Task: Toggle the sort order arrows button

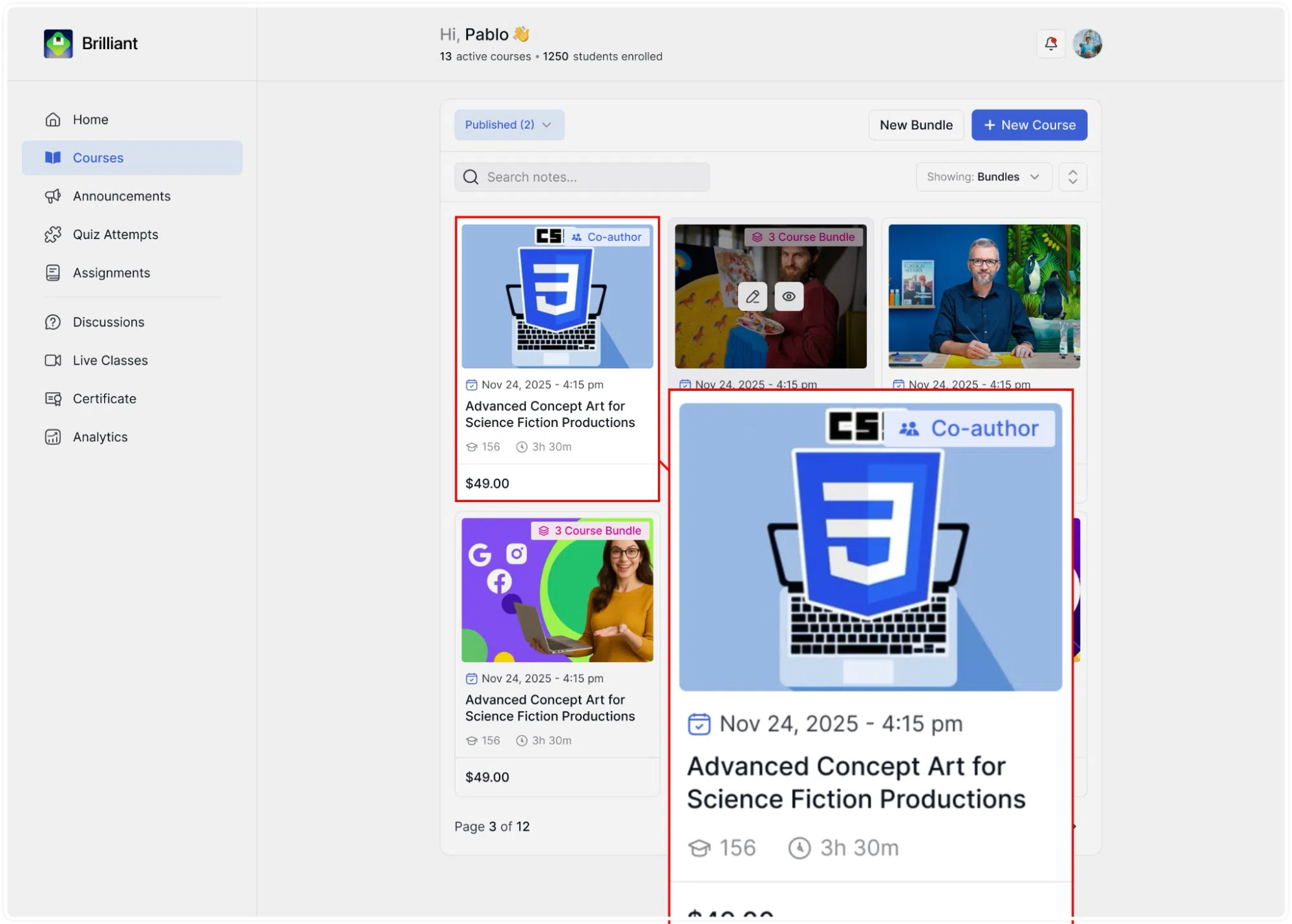Action: click(1073, 177)
